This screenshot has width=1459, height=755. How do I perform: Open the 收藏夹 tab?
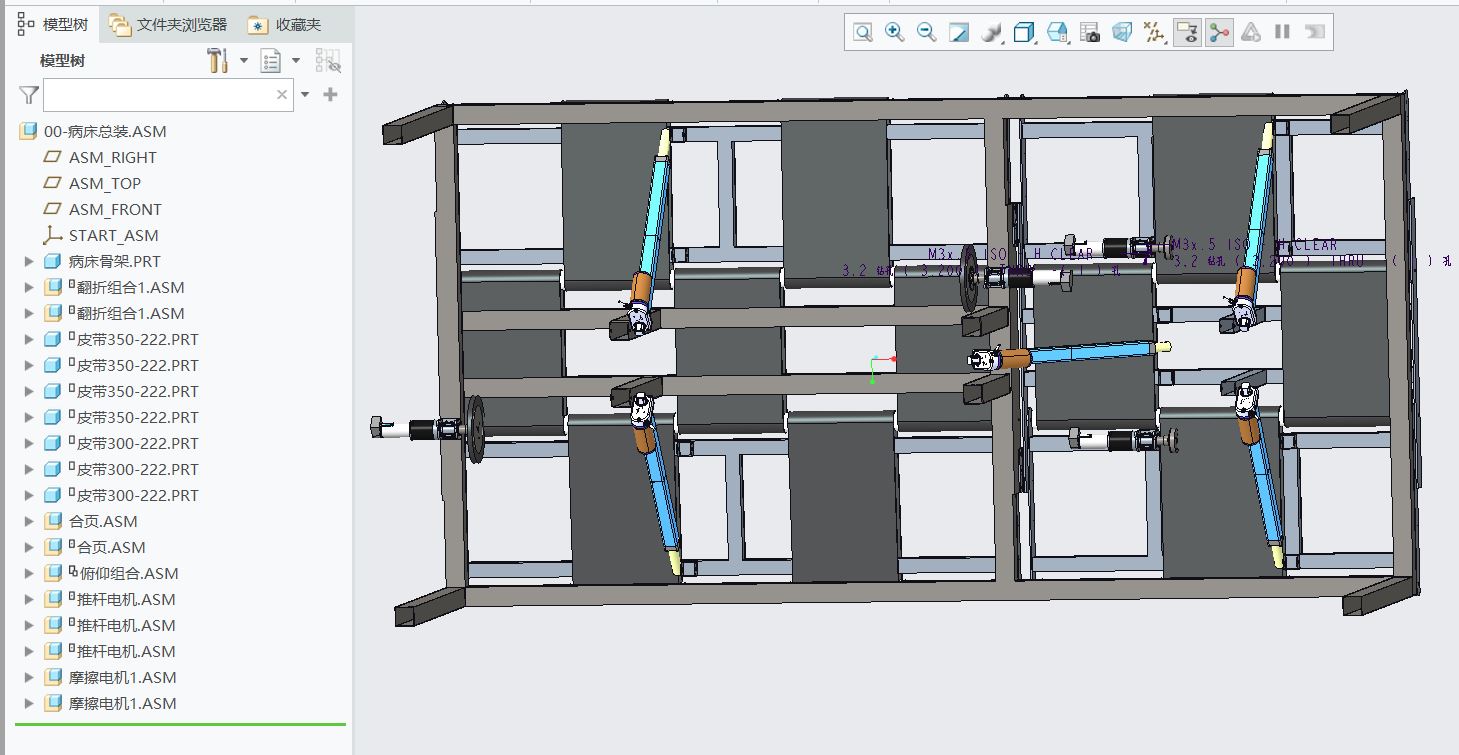tap(287, 25)
